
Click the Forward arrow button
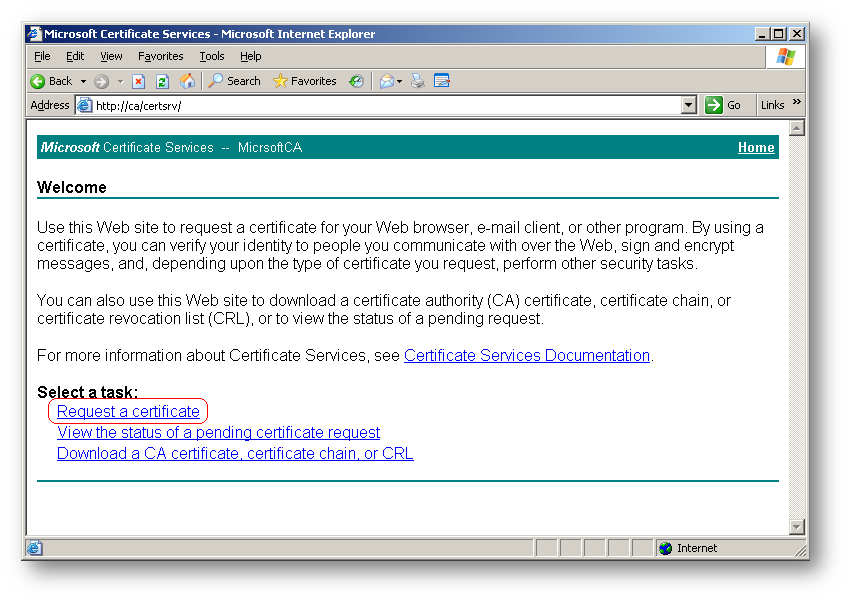pos(102,81)
